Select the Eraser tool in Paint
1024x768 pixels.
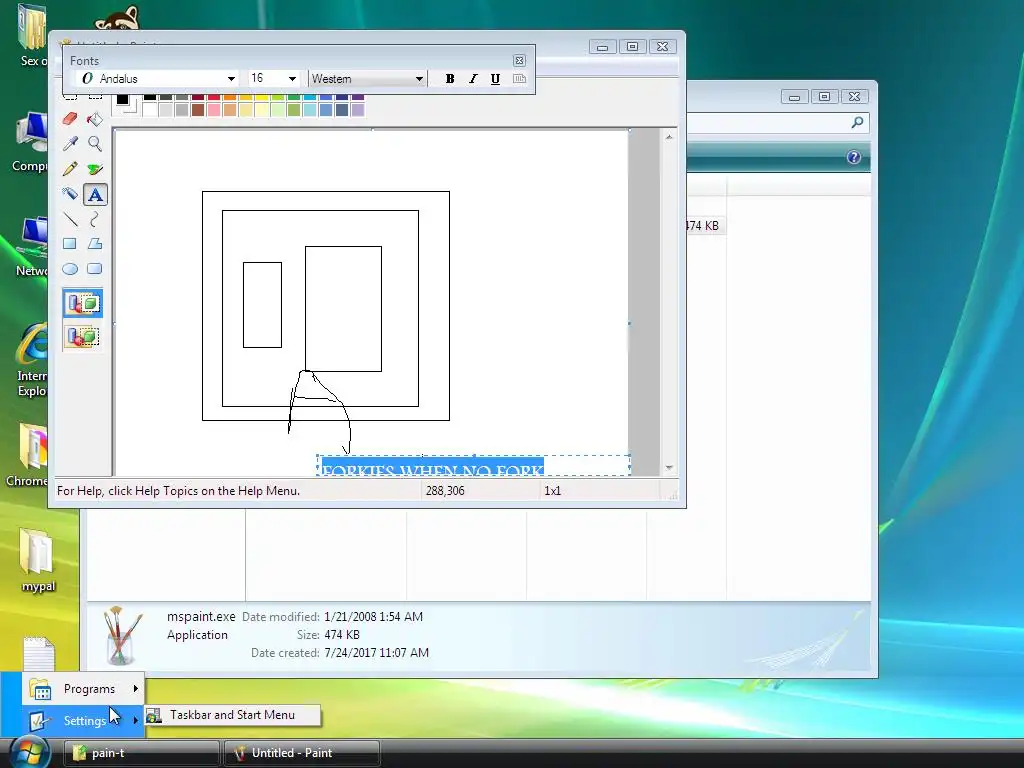click(70, 119)
